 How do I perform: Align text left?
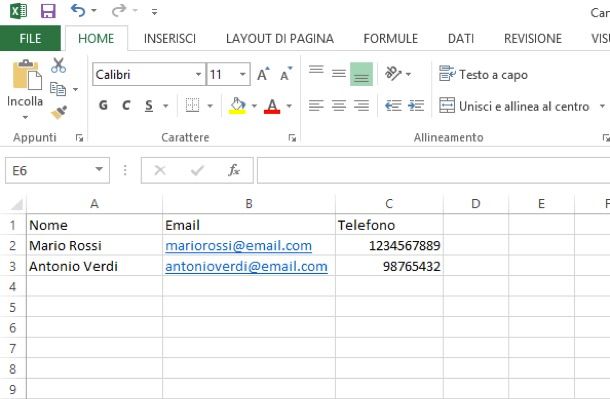[x=316, y=105]
